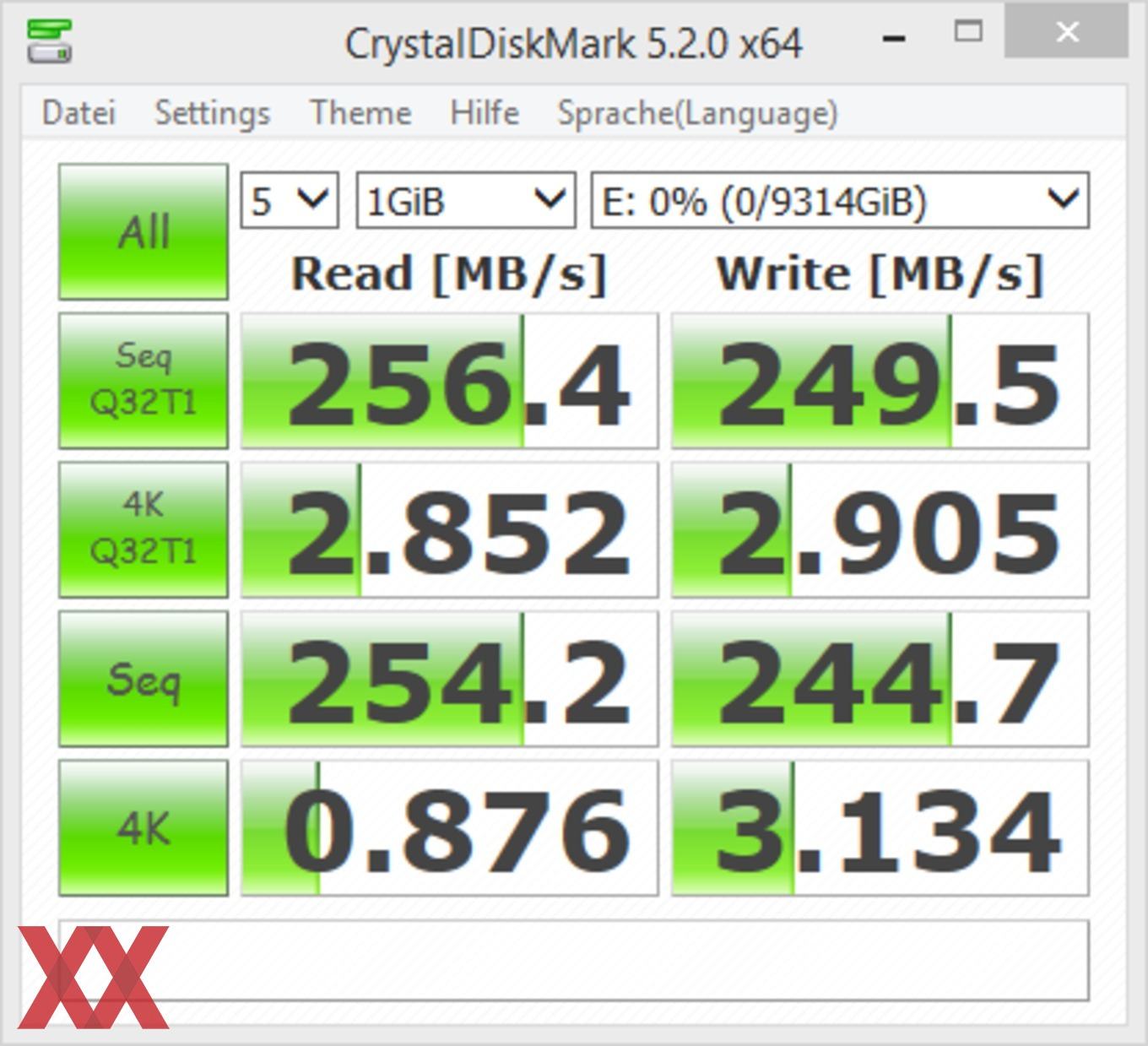Click the Seq Q32T1 write result 249.5
This screenshot has width=1148, height=1046.
pyautogui.click(x=880, y=381)
